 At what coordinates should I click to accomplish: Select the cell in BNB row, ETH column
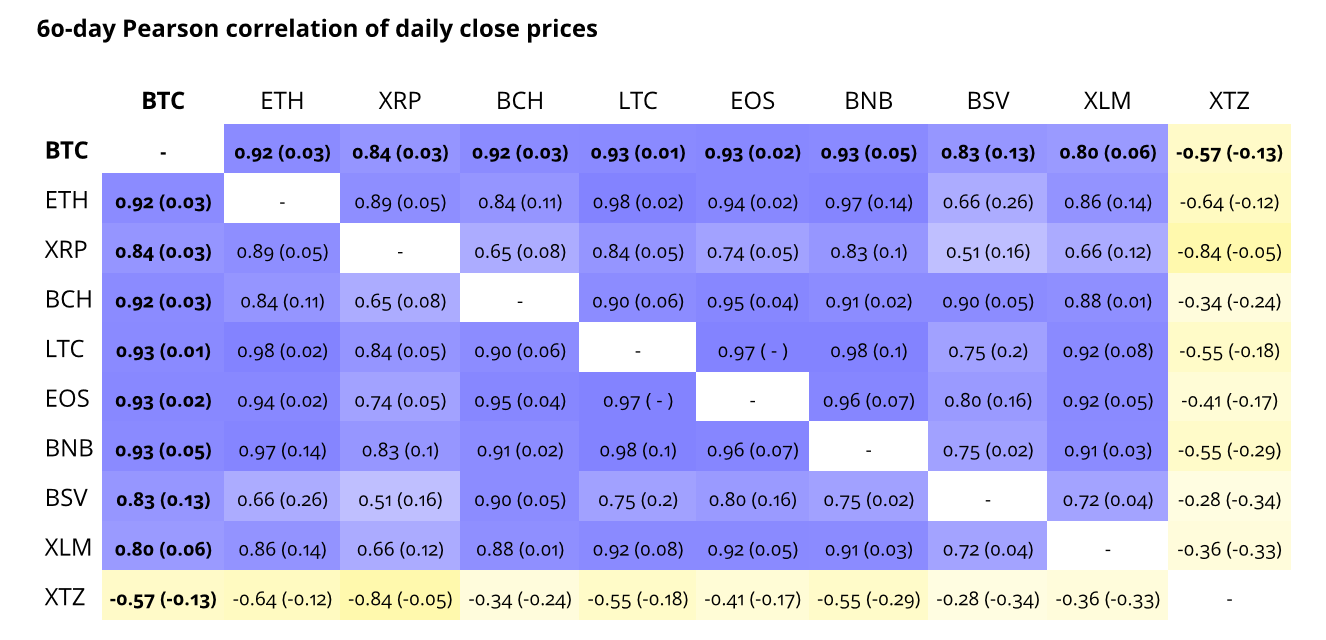(x=282, y=450)
